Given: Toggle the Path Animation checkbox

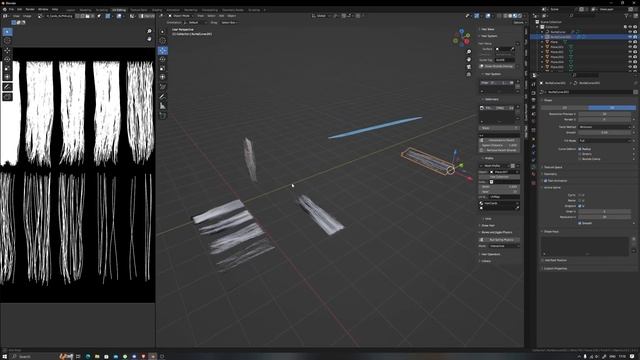Looking at the screenshot, I should tap(546, 180).
